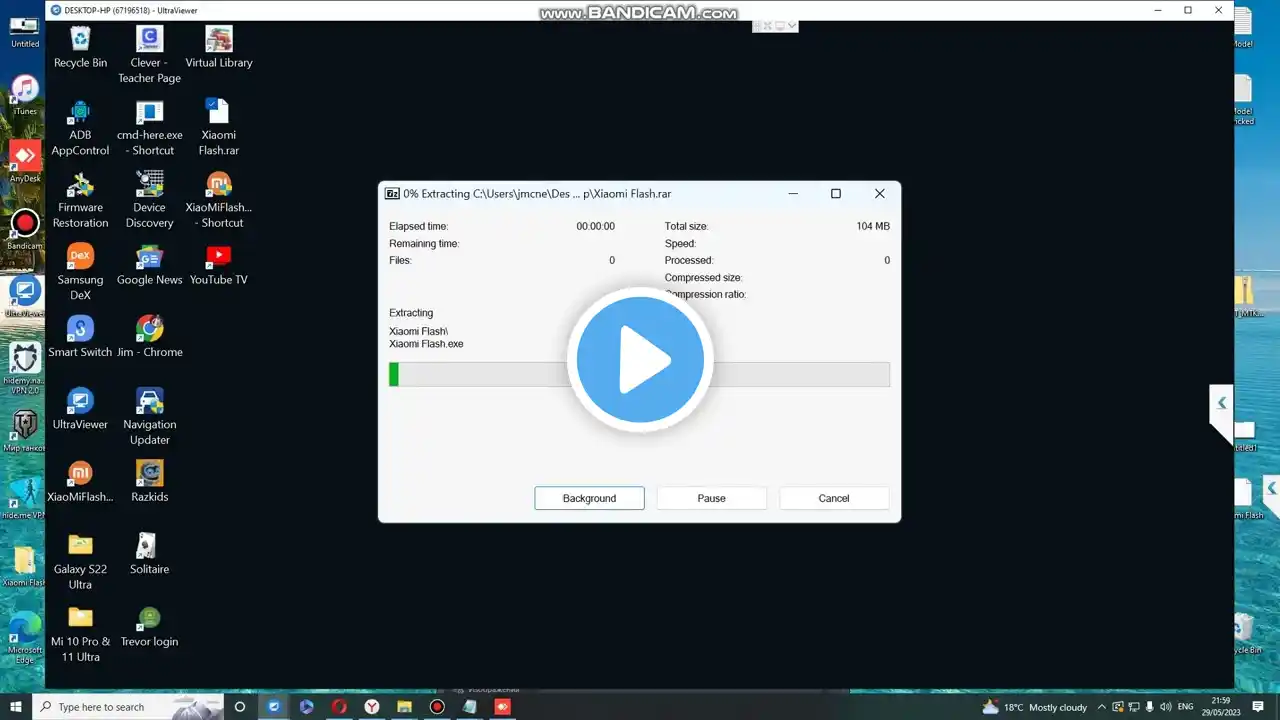Open Google News
The width and height of the screenshot is (1280, 720).
[x=149, y=265]
